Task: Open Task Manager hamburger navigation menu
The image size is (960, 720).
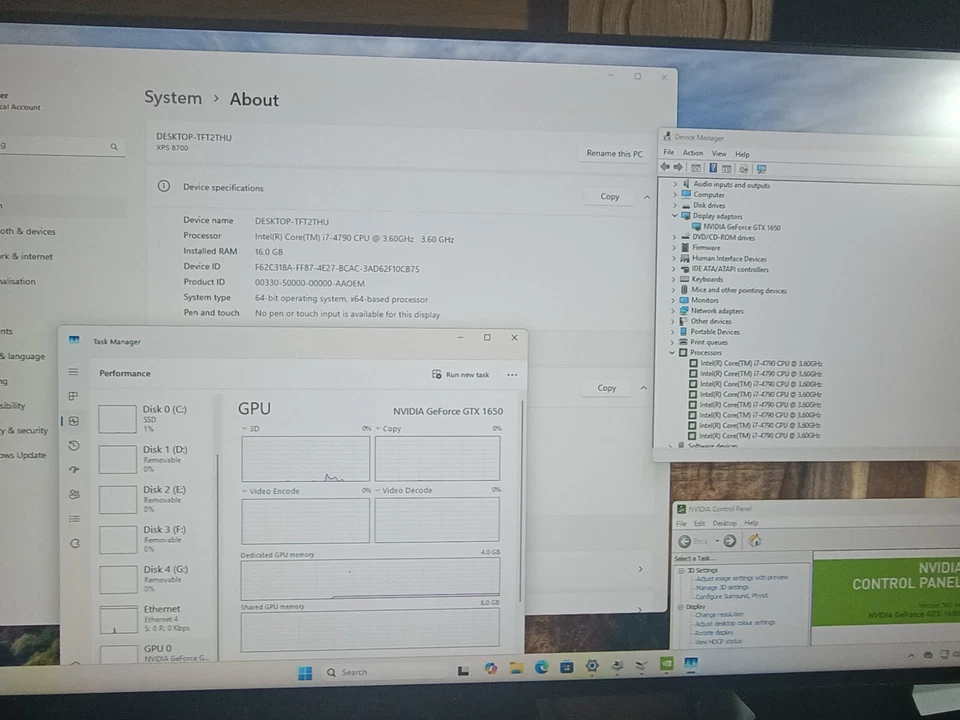Action: point(73,372)
